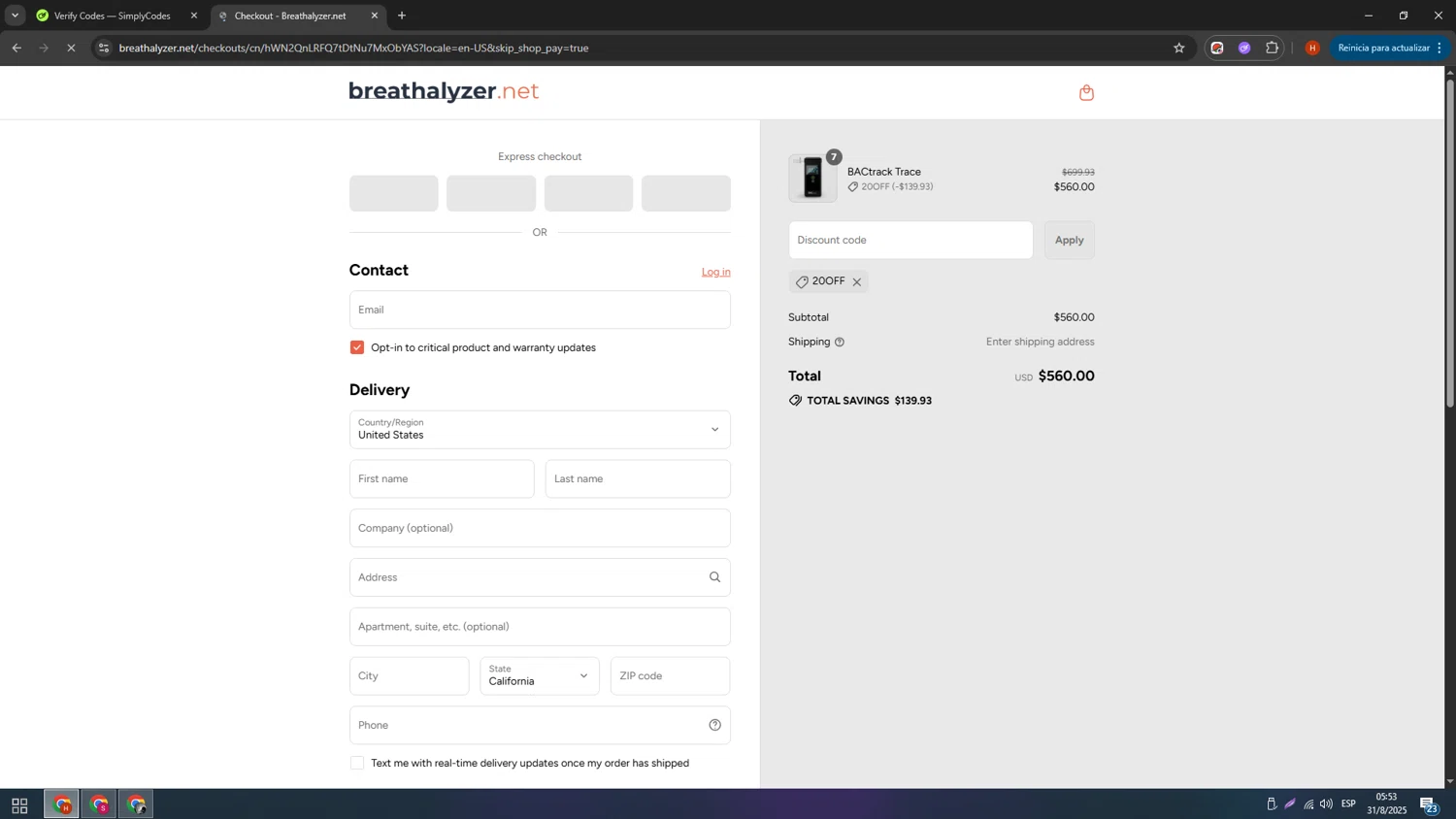Stop loading the page
Screen dimensions: 1456x819
point(71,48)
